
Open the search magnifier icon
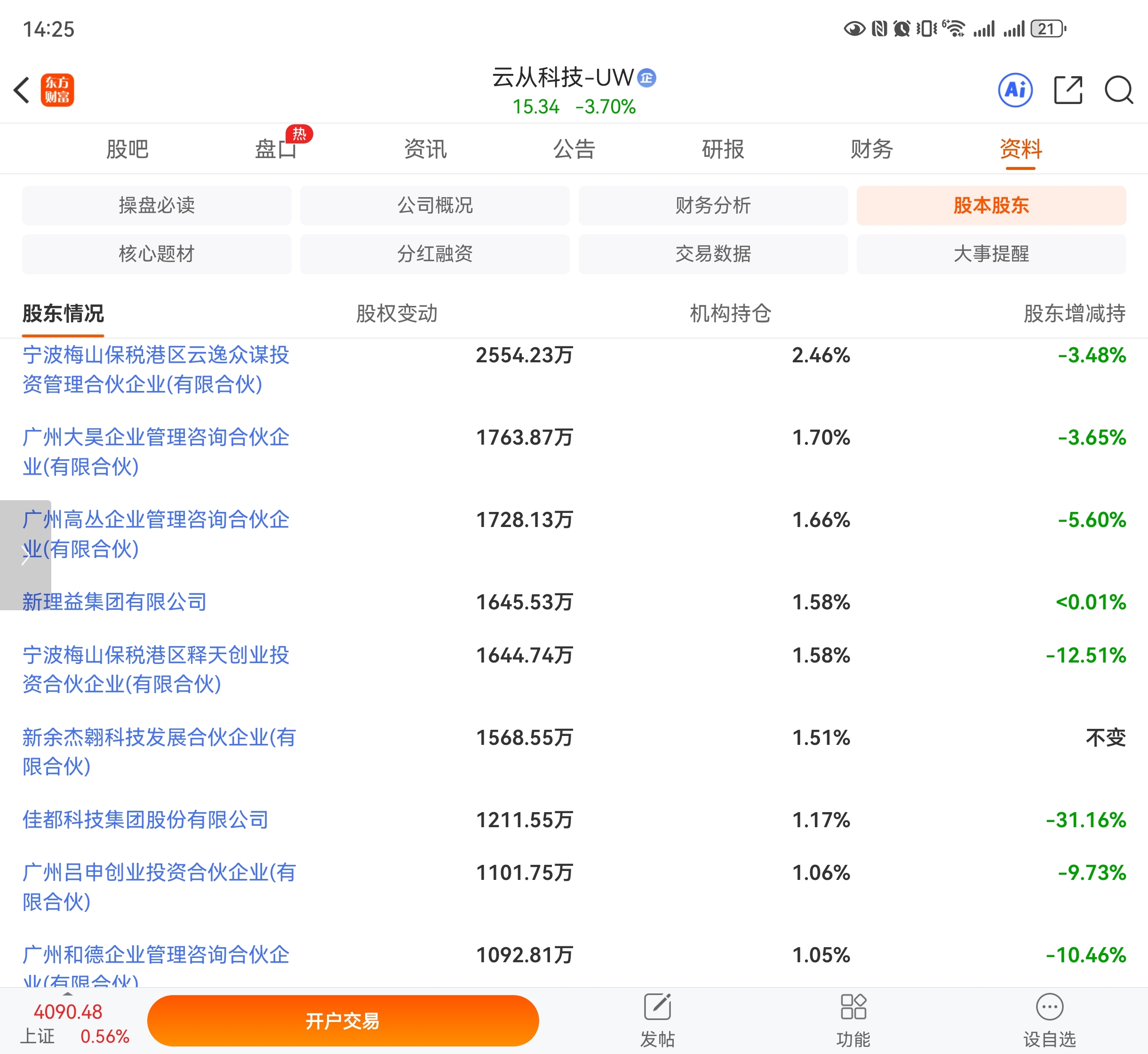pos(1118,90)
